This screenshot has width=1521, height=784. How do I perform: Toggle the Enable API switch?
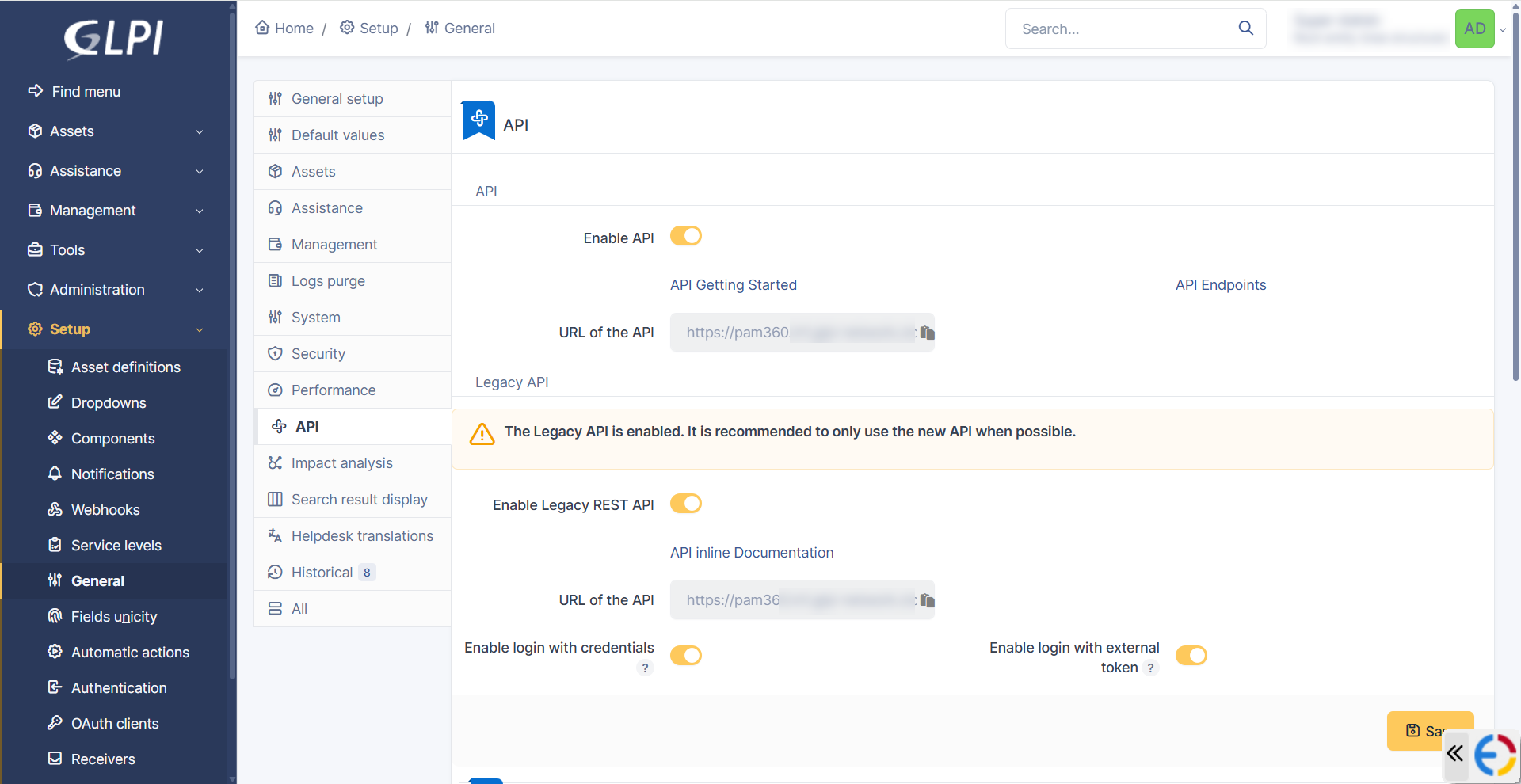coord(686,236)
